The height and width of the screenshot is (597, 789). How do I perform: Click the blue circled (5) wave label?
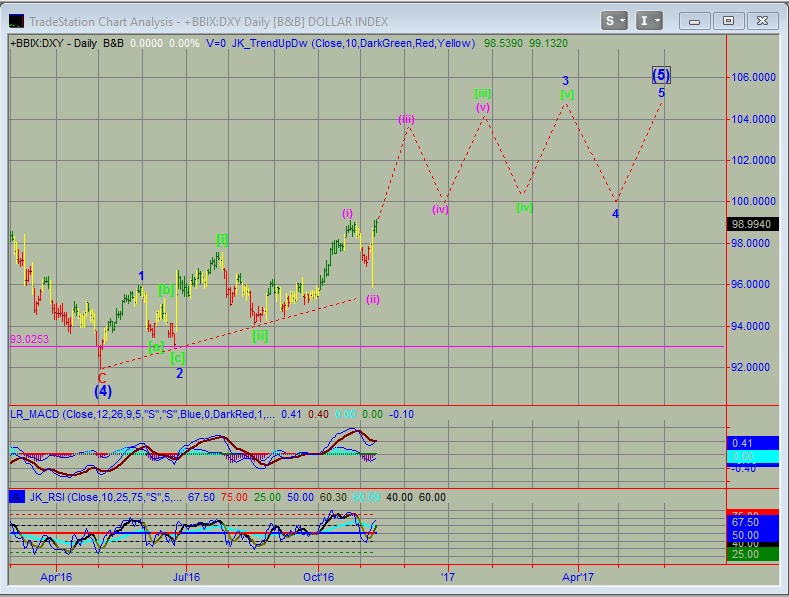coord(661,74)
